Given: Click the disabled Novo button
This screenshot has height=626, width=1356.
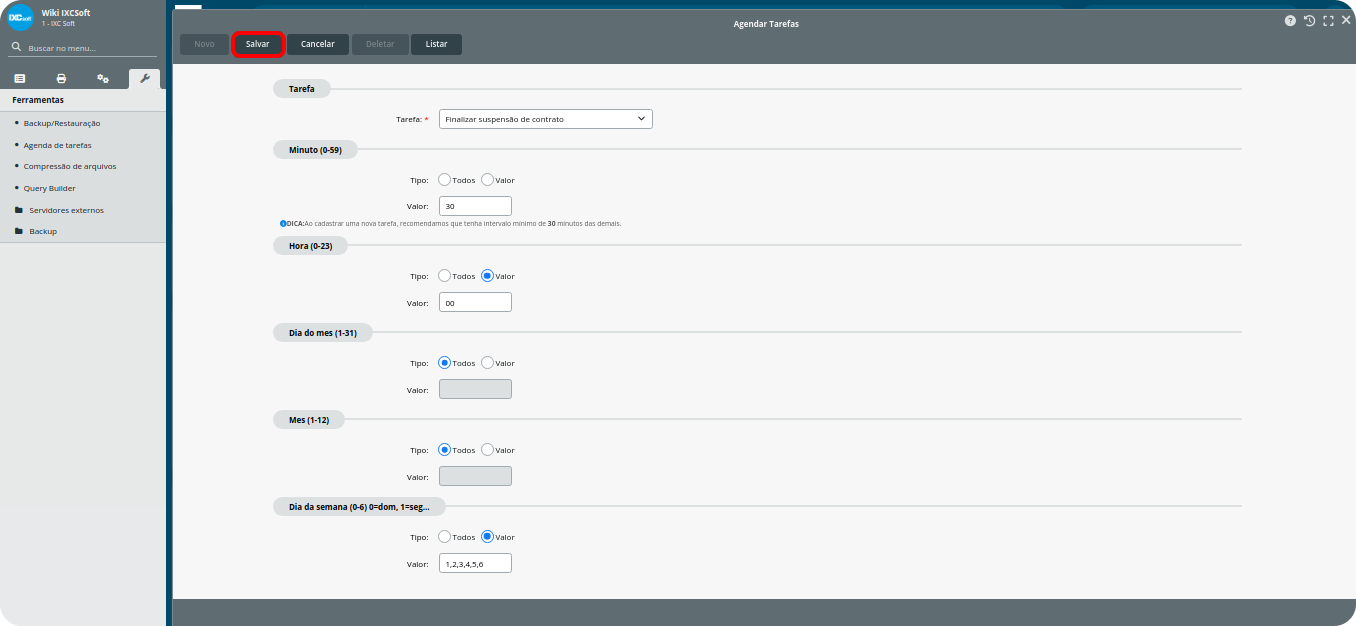Looking at the screenshot, I should 204,44.
